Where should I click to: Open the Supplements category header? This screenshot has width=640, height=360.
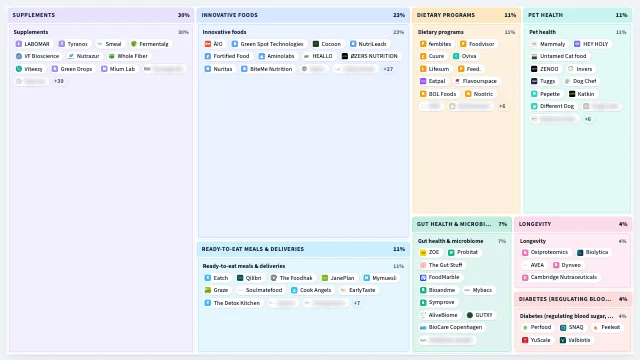pos(101,15)
